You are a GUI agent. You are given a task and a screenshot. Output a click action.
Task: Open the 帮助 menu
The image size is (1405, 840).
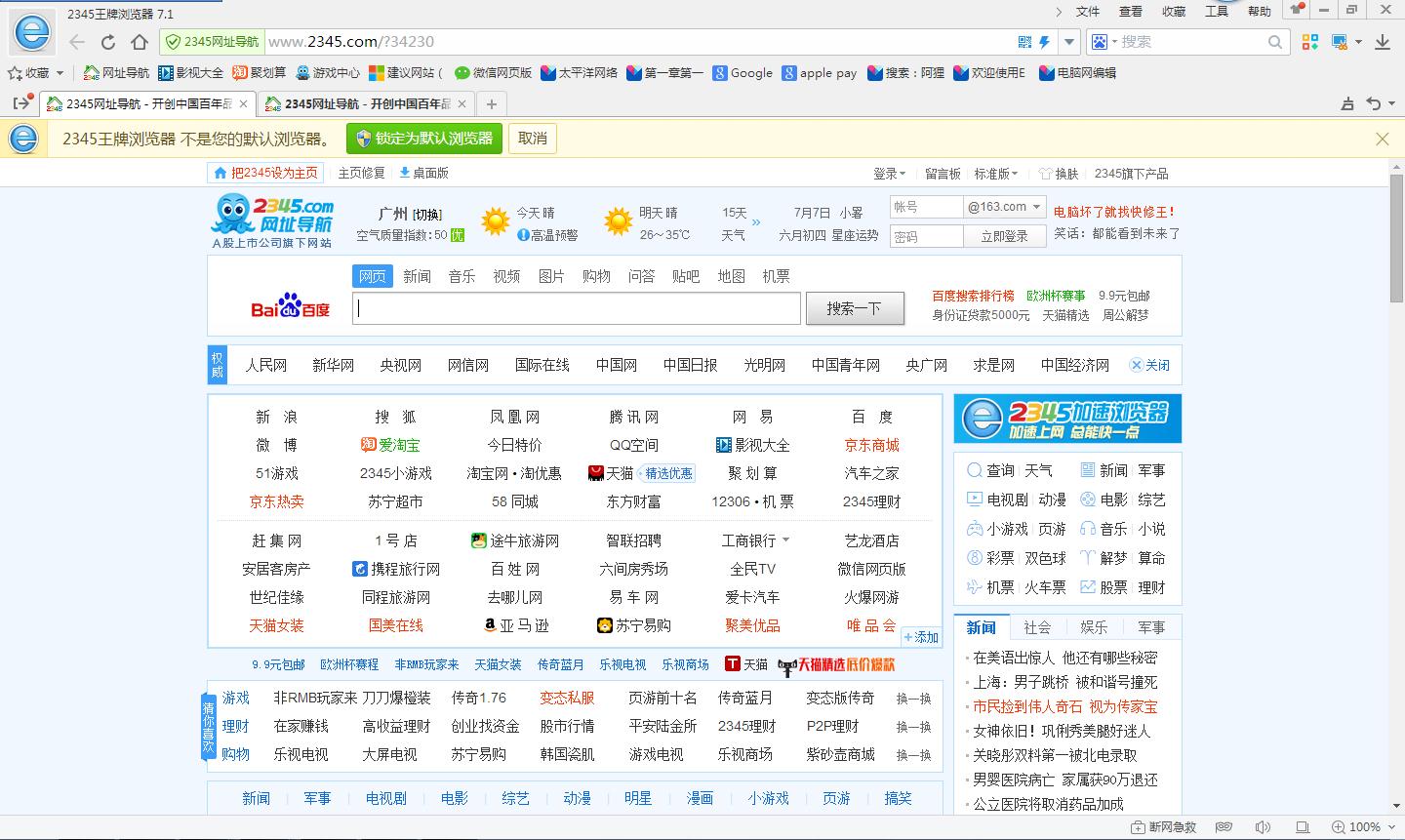point(1259,12)
